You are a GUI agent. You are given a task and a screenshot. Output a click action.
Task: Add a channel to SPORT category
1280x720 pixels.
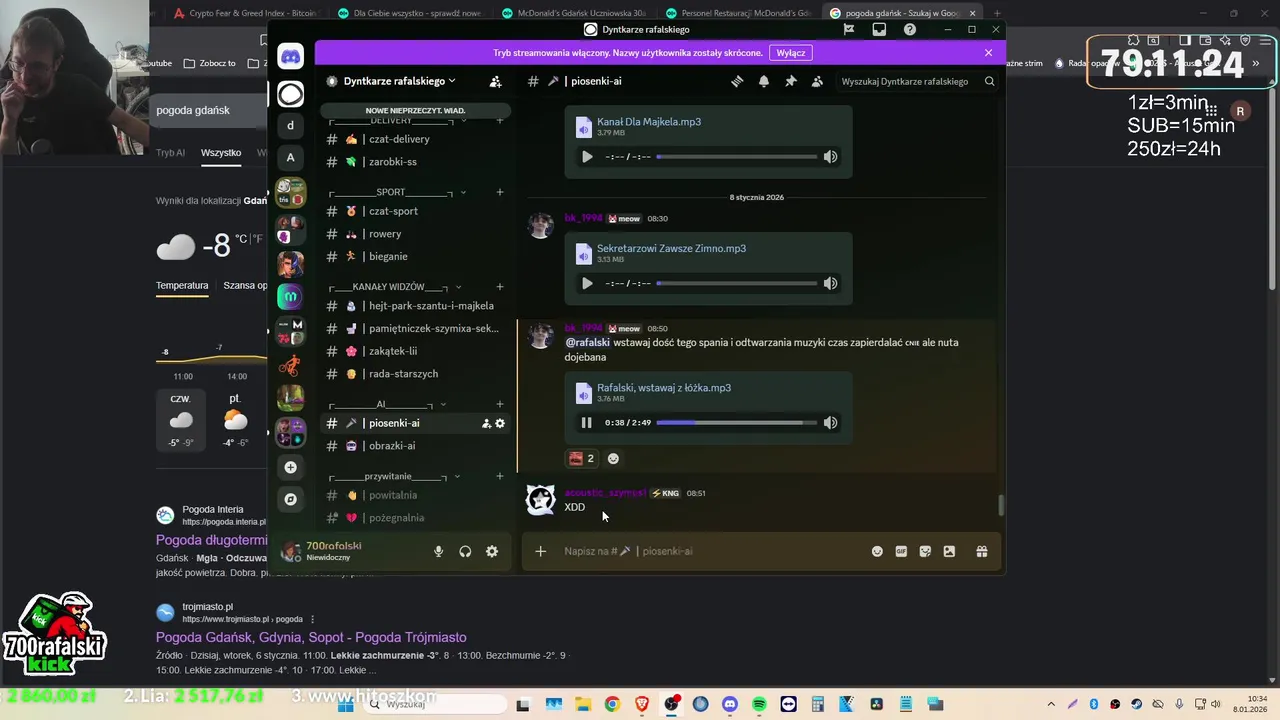(500, 192)
